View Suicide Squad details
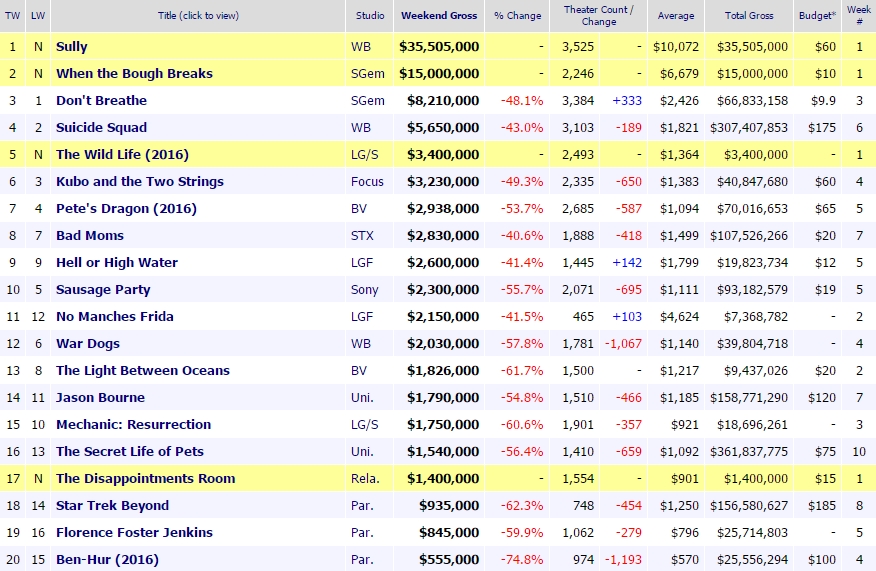Viewport: 876px width, 571px height. (101, 127)
